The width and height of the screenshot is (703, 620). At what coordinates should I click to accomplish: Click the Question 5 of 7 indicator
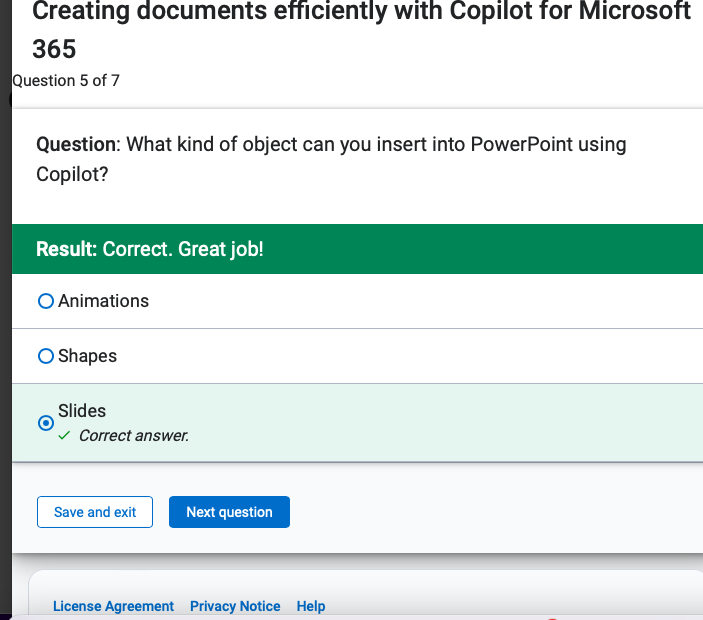point(66,81)
